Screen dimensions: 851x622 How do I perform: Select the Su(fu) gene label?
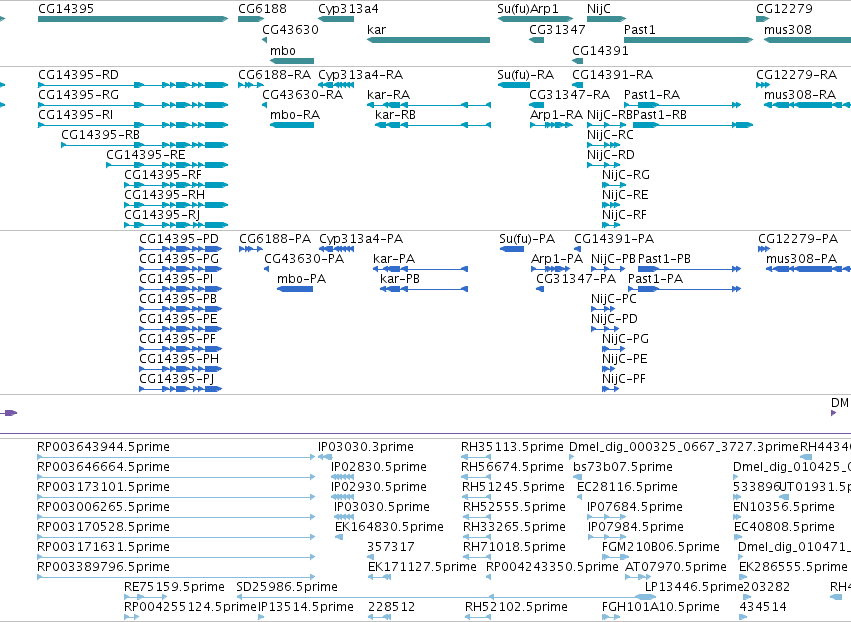coord(513,9)
